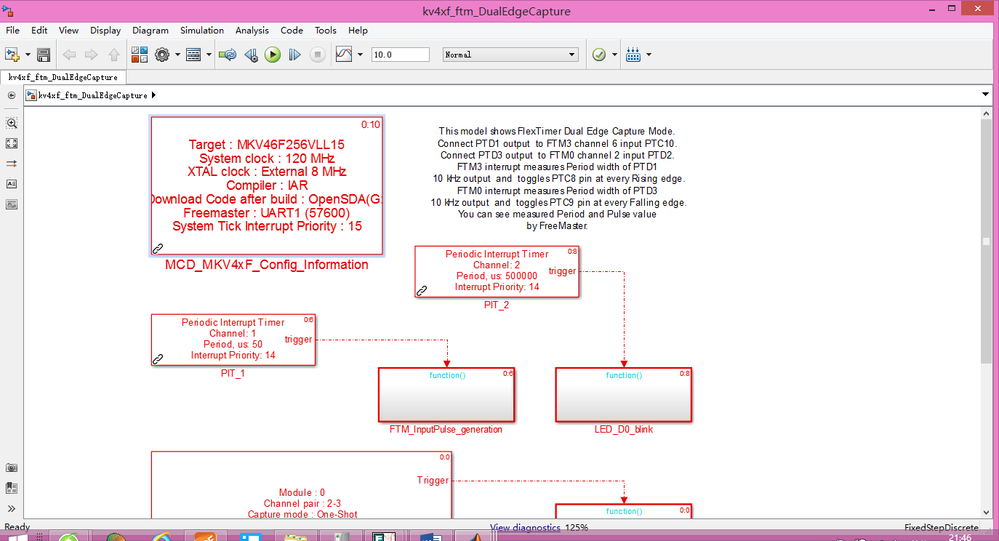Click the FixedStepDiscrete solver status text
Image resolution: width=999 pixels, height=541 pixels.
coord(941,528)
